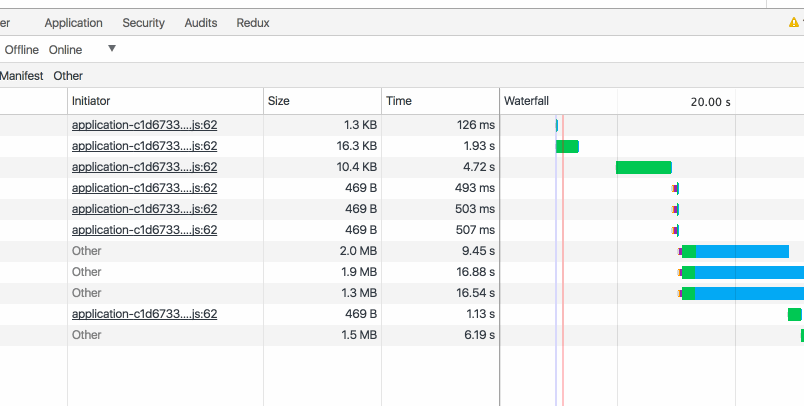Select the Online throttling preset

65,50
